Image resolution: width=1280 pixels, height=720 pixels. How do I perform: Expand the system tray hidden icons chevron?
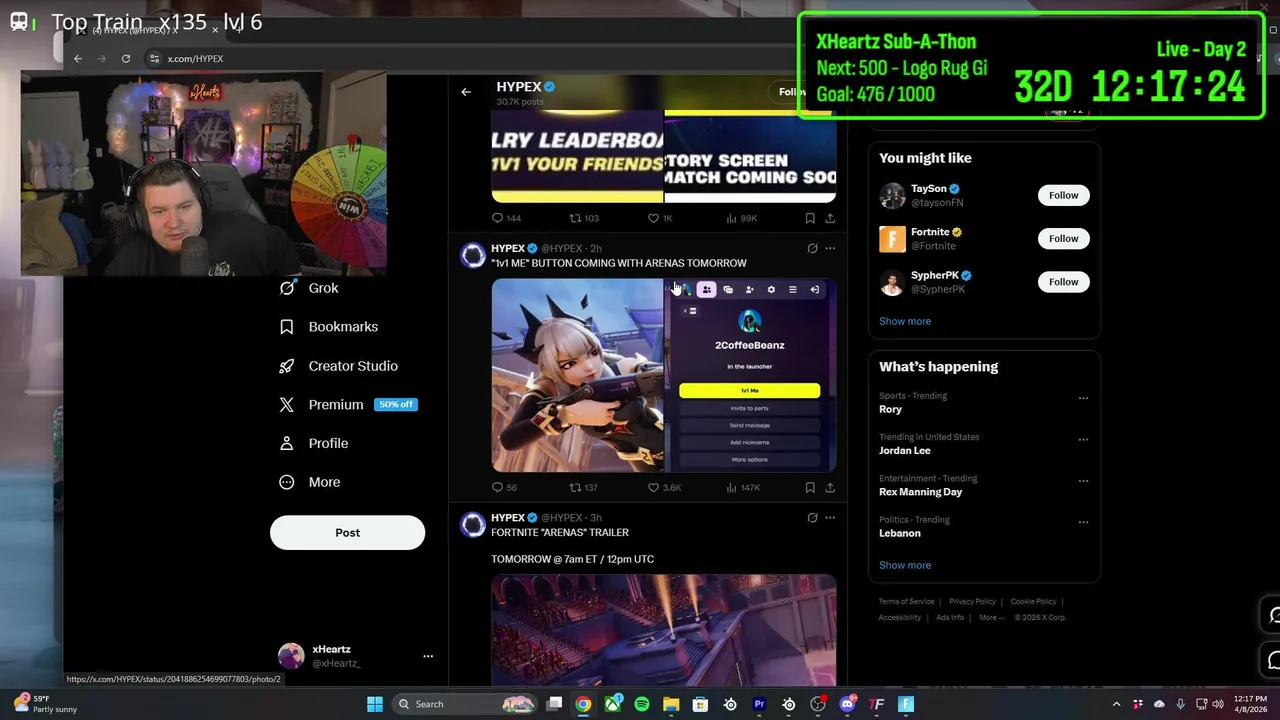(x=1116, y=704)
